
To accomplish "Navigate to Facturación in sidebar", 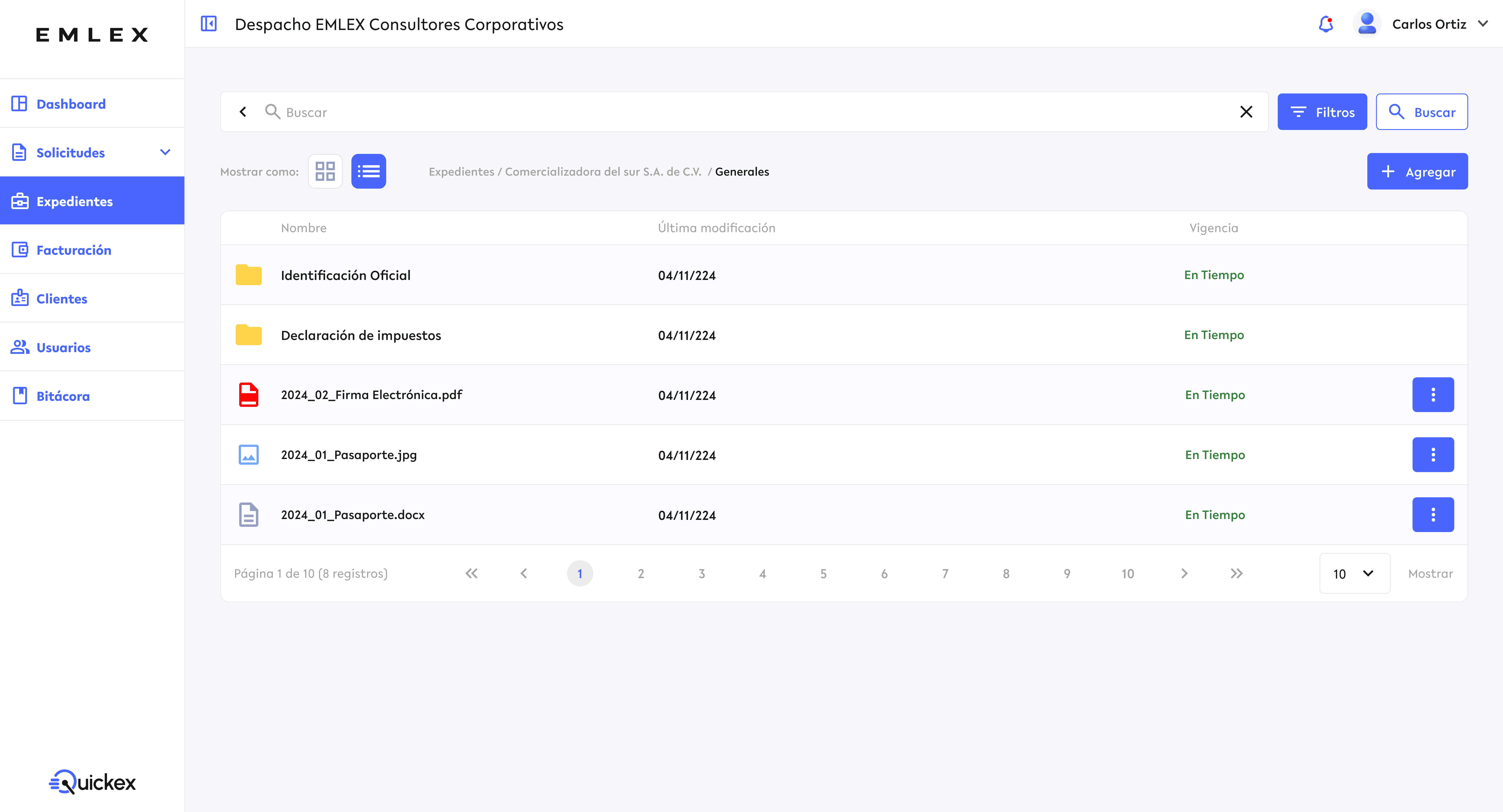I will click(73, 250).
